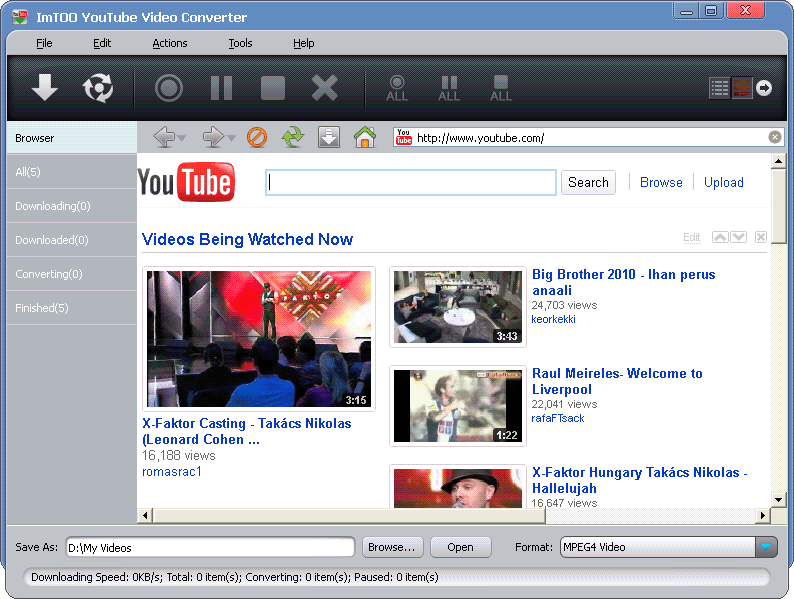The width and height of the screenshot is (794, 599).
Task: Click the Open button beside Browse
Action: tap(460, 547)
